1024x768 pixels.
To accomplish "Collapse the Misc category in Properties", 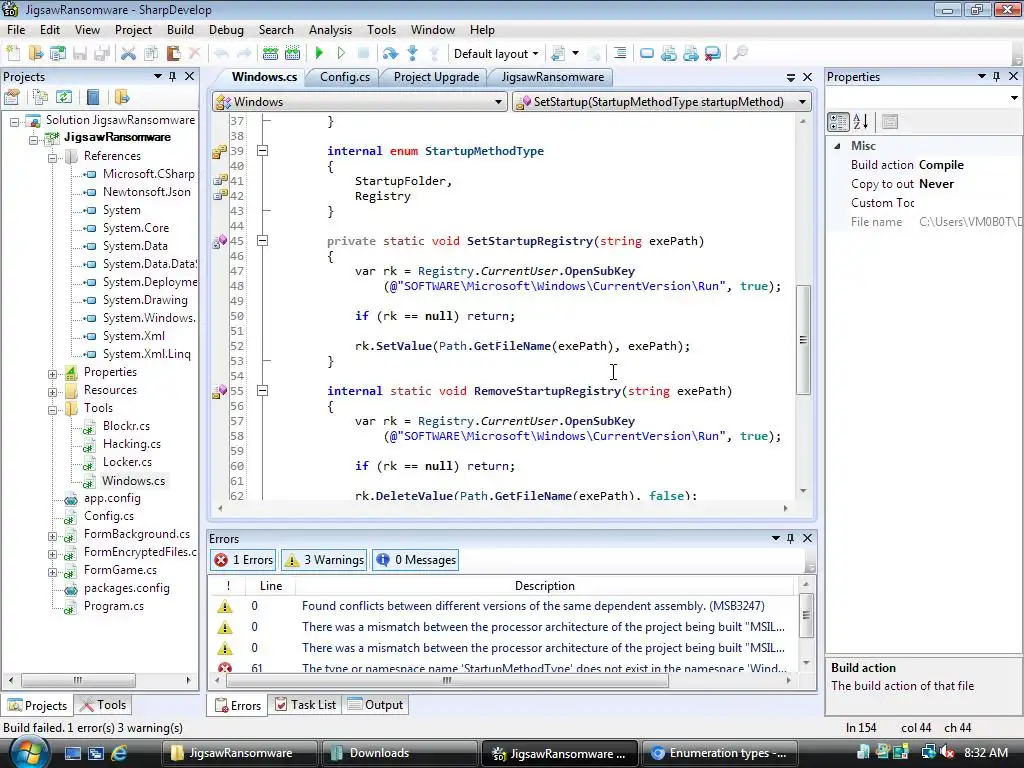I will 838,146.
